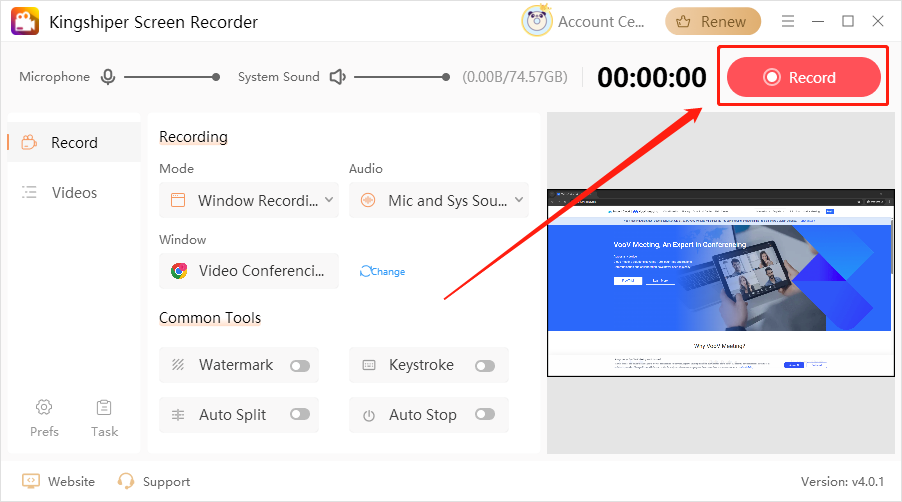
Task: Click the Auto Split icon
Action: click(178, 415)
